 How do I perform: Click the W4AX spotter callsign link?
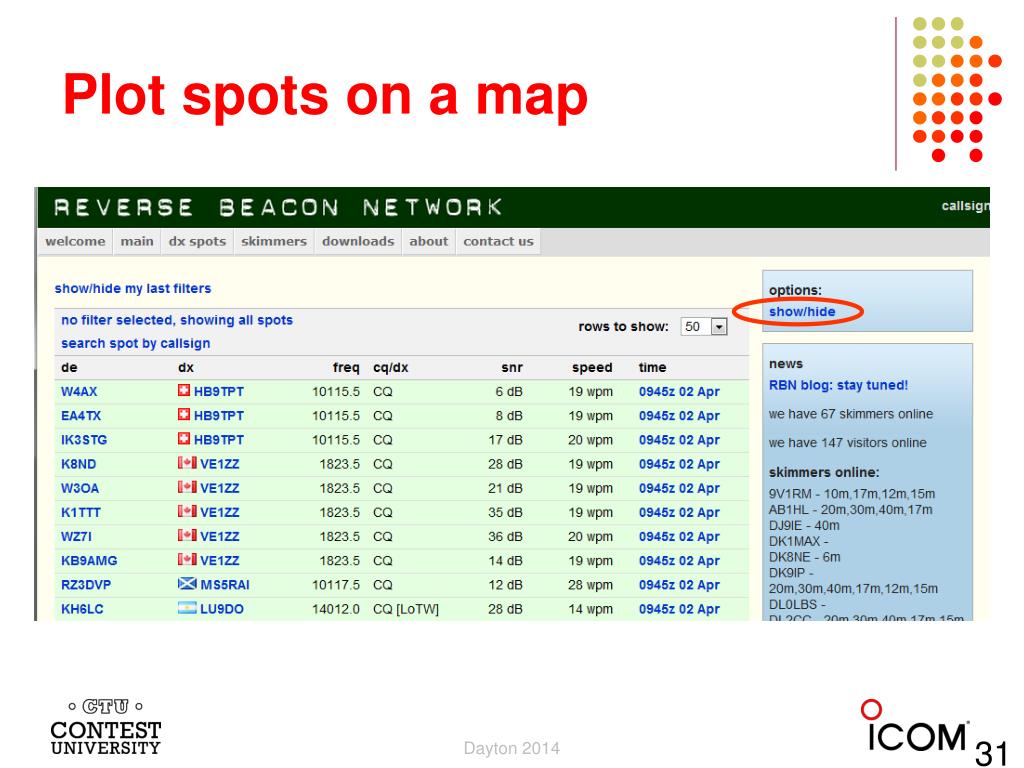[79, 391]
